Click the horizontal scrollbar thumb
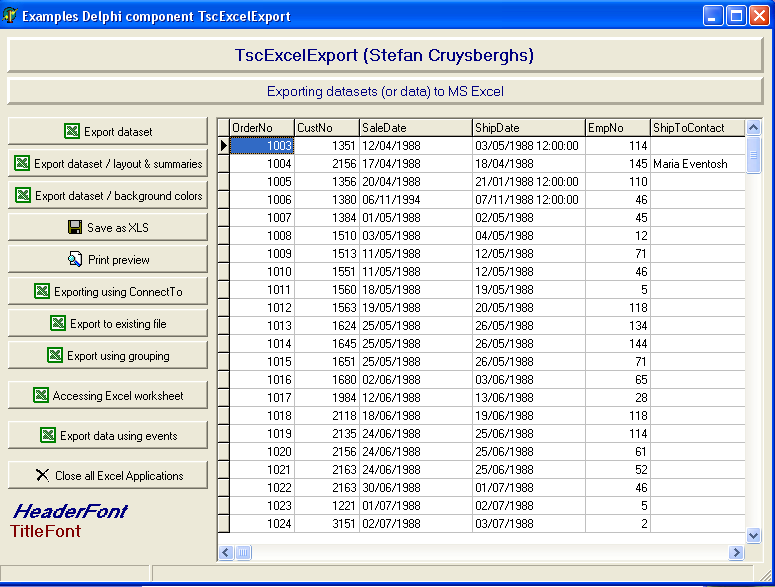Viewport: 775px width, 587px height. click(x=243, y=552)
